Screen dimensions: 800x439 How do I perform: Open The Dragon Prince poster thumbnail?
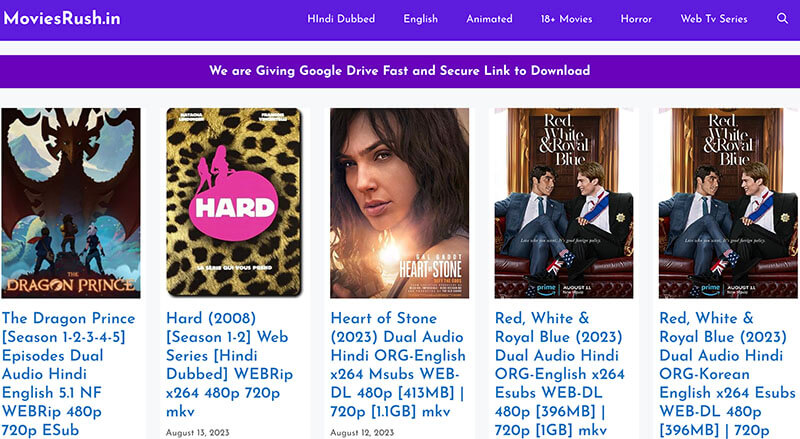[x=71, y=202]
